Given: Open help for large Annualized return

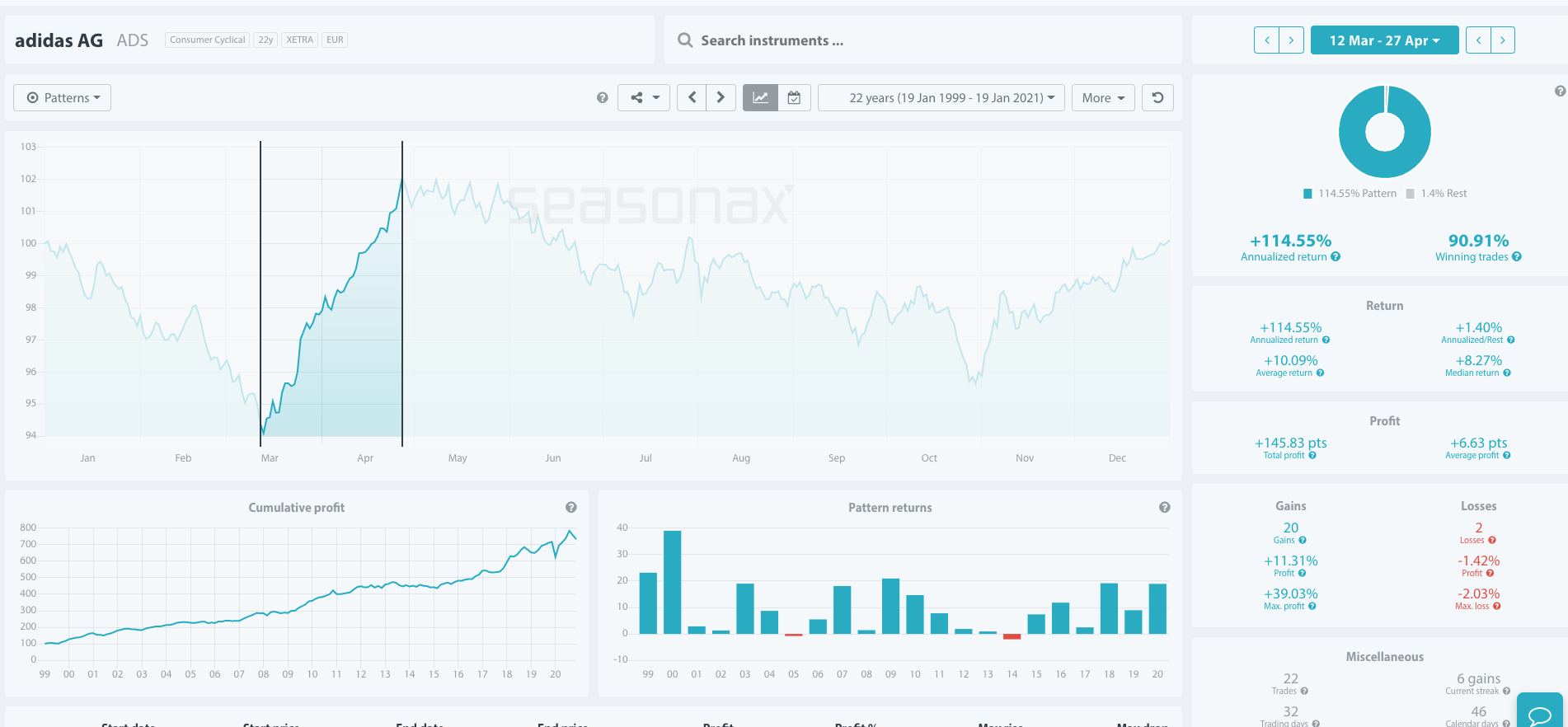Looking at the screenshot, I should tap(1336, 257).
